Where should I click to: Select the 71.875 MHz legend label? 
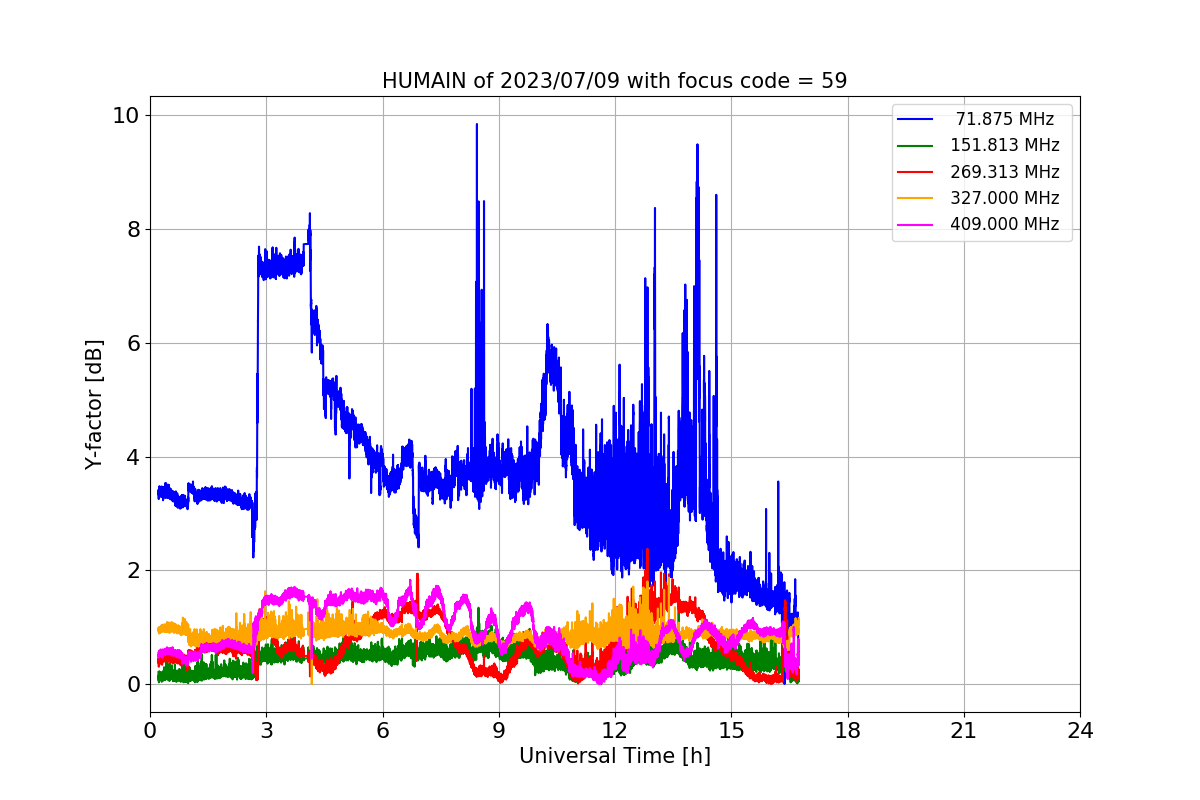[x=1005, y=119]
